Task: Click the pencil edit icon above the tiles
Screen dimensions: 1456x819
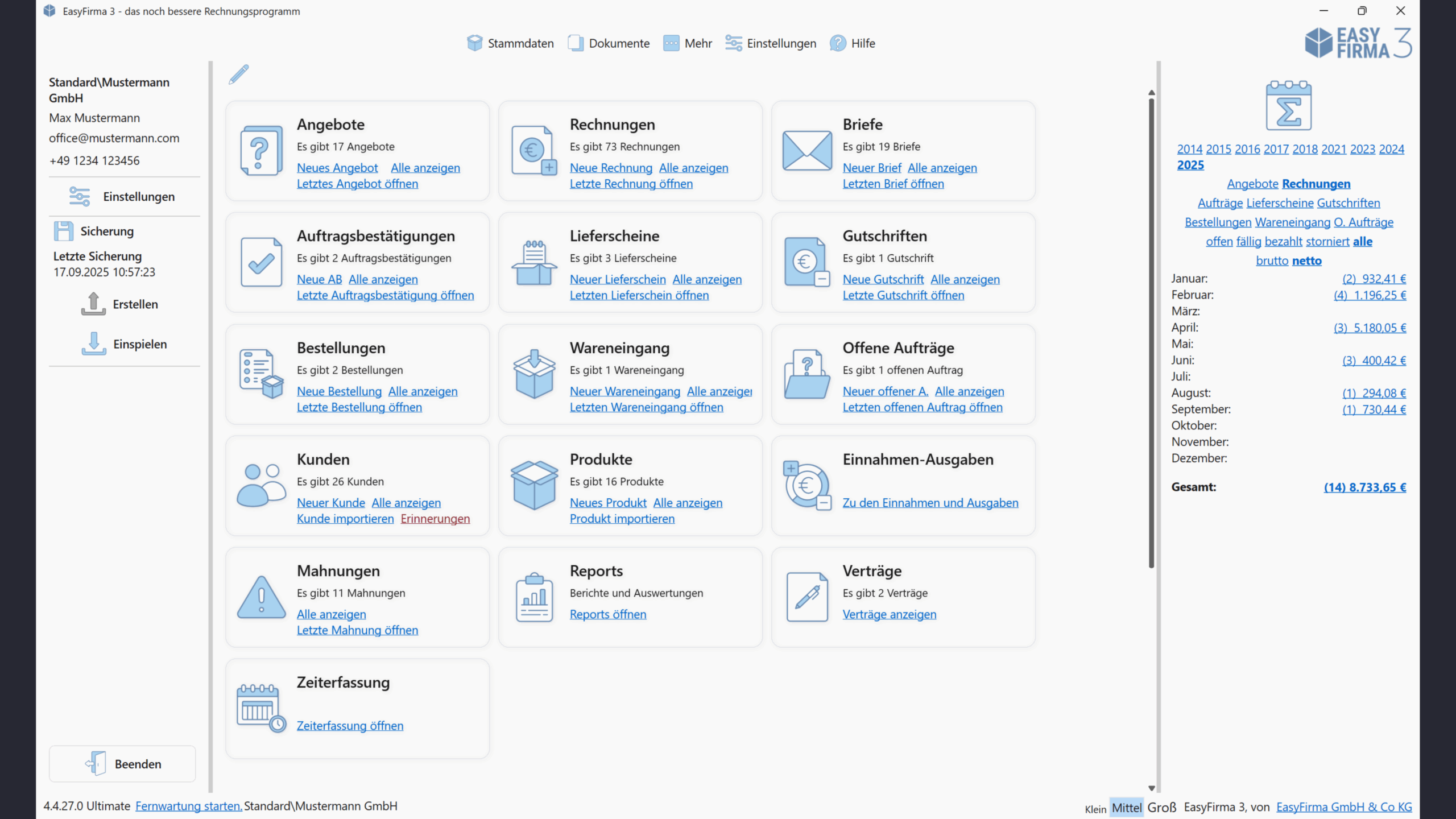Action: point(239,74)
